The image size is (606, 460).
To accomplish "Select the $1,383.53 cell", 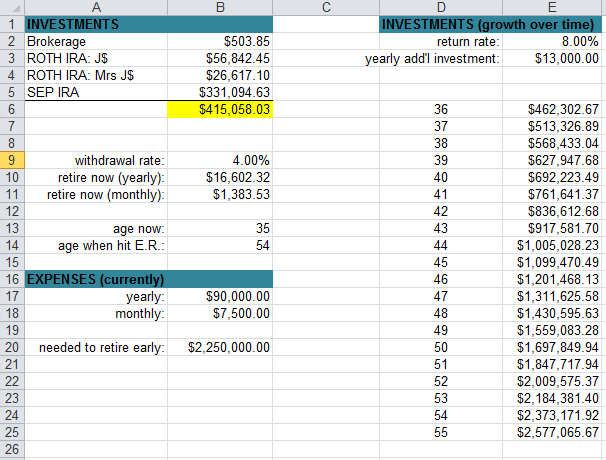I will coord(220,194).
